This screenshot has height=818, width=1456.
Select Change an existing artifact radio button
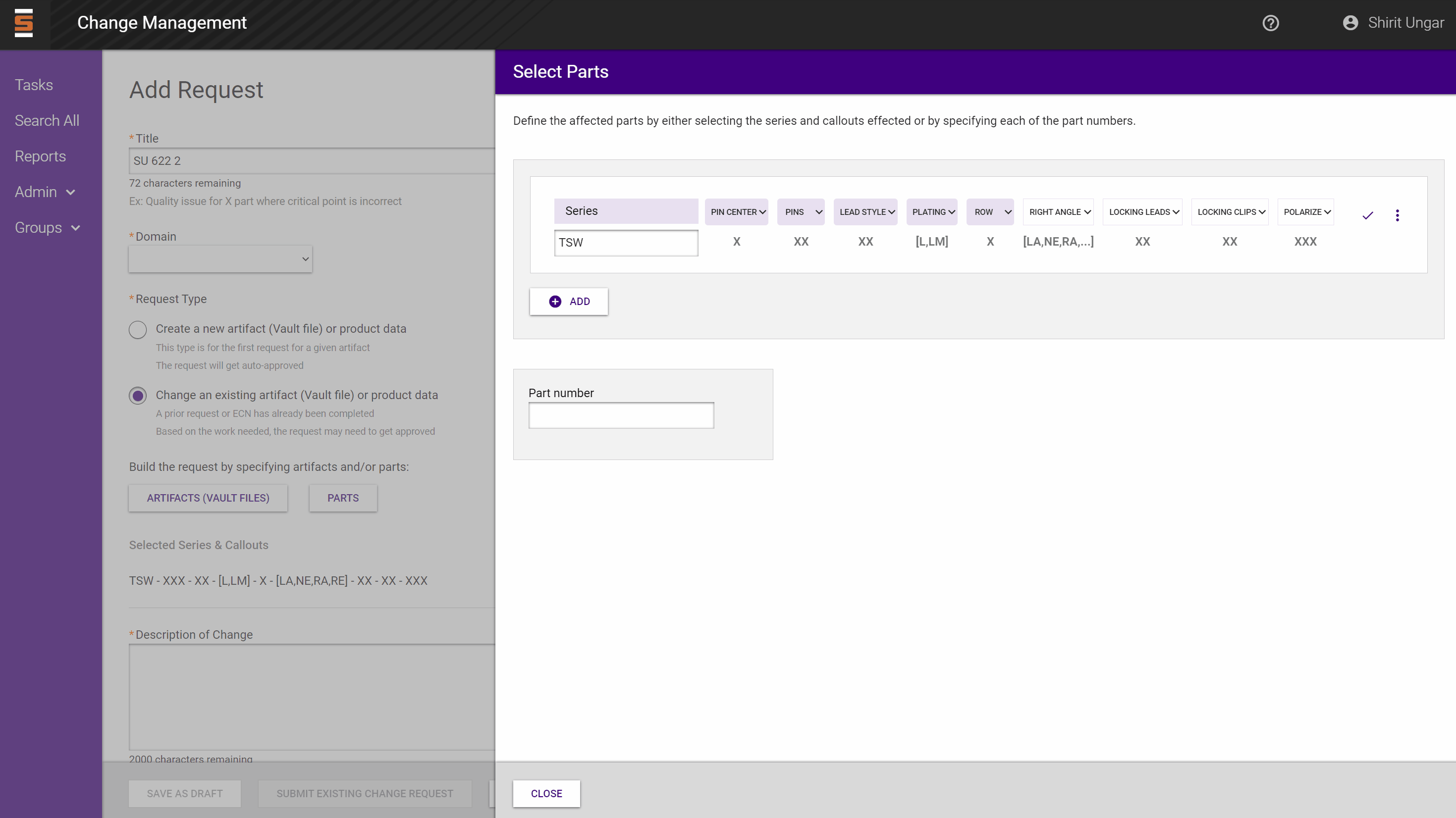[137, 396]
